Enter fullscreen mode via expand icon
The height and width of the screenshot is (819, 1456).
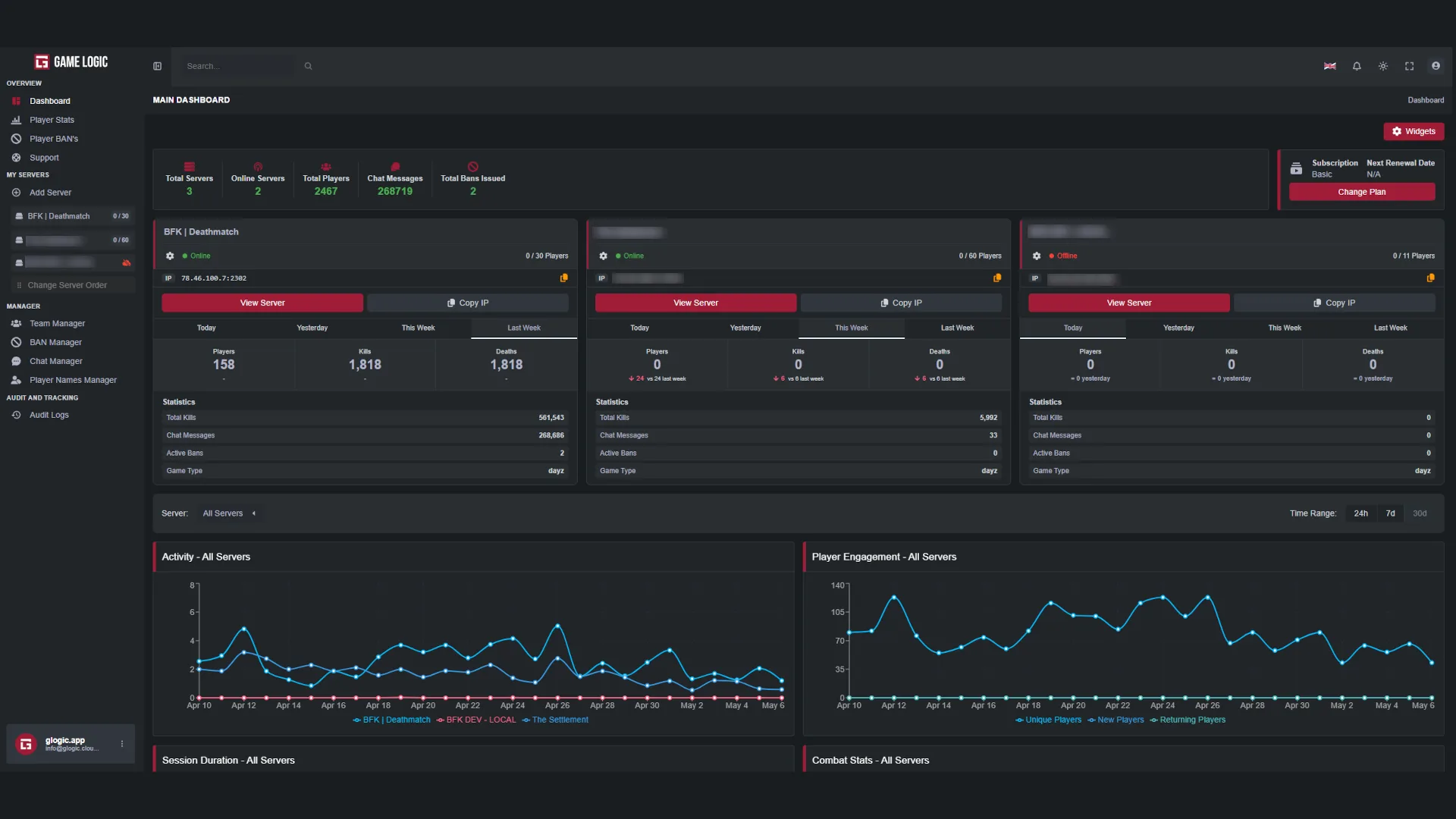click(1409, 66)
